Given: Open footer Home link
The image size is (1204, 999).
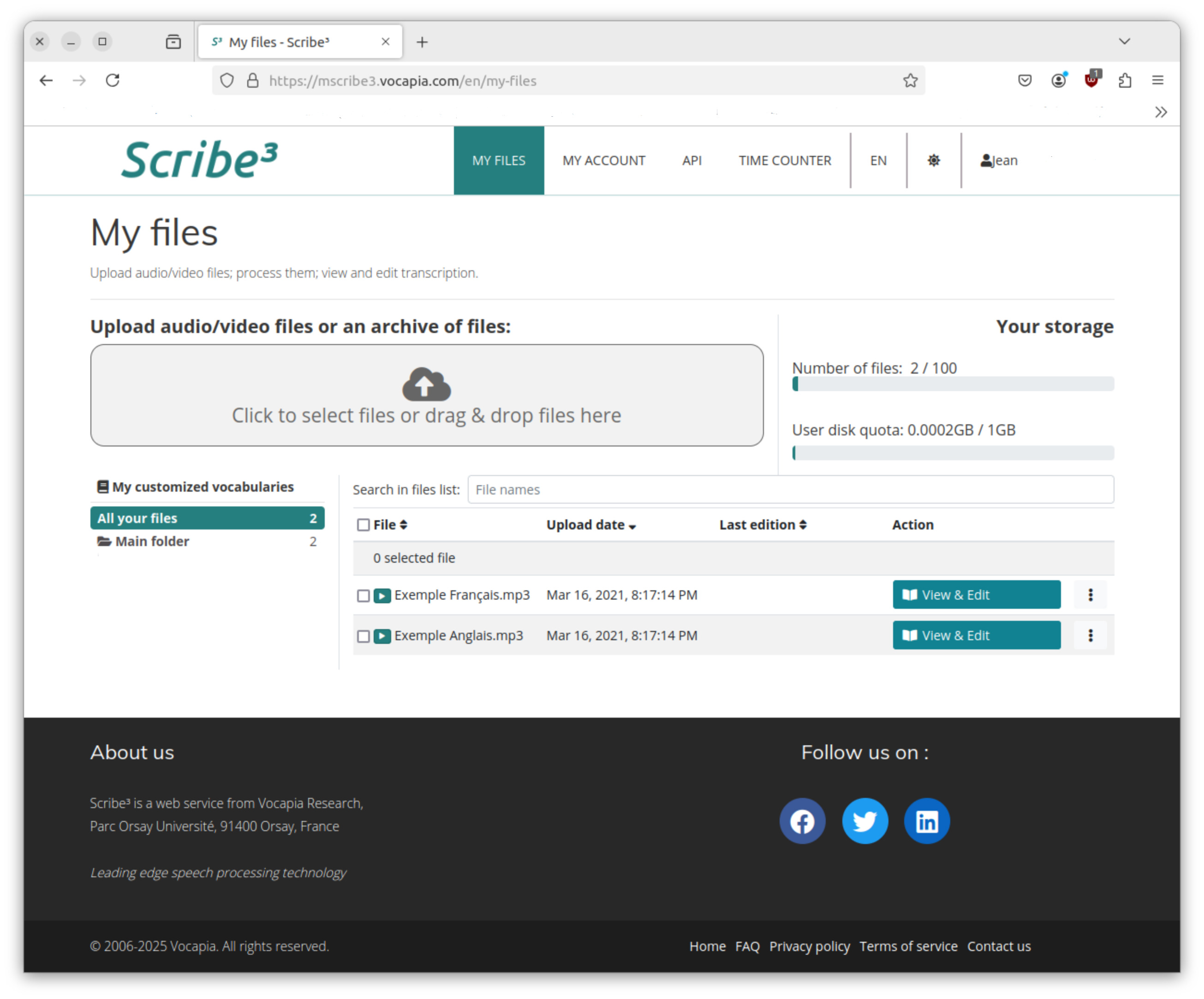Looking at the screenshot, I should [708, 947].
